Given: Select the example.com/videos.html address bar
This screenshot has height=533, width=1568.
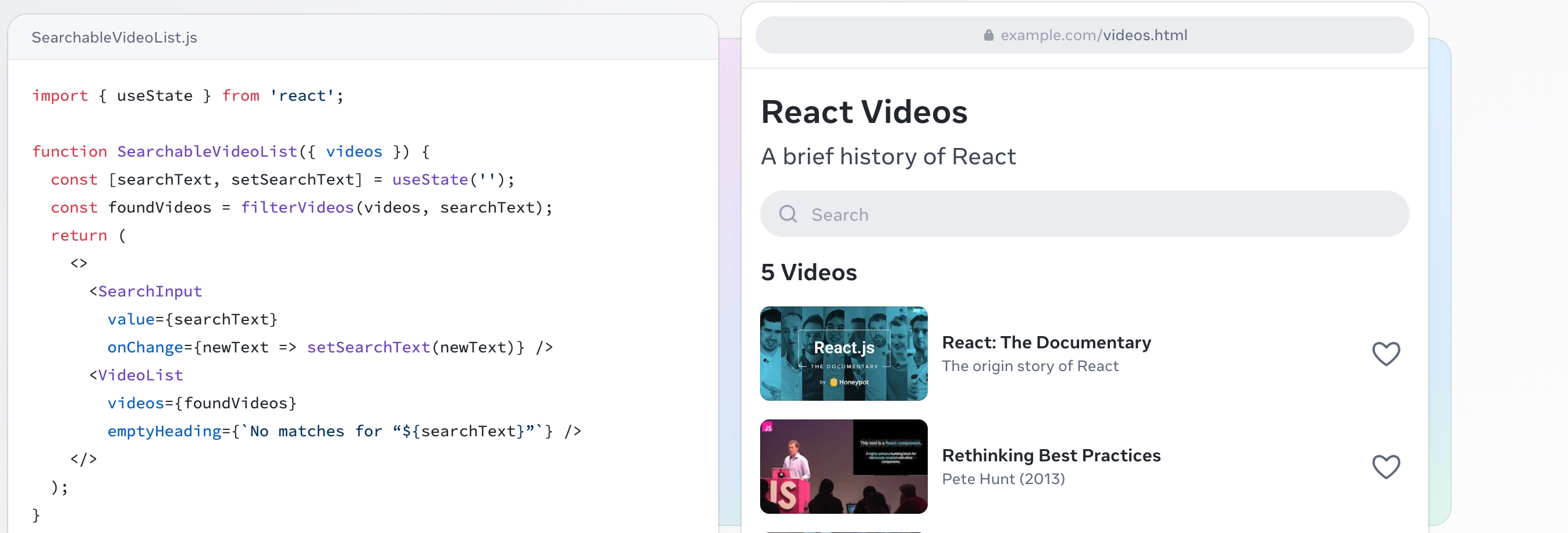Looking at the screenshot, I should 1084,36.
